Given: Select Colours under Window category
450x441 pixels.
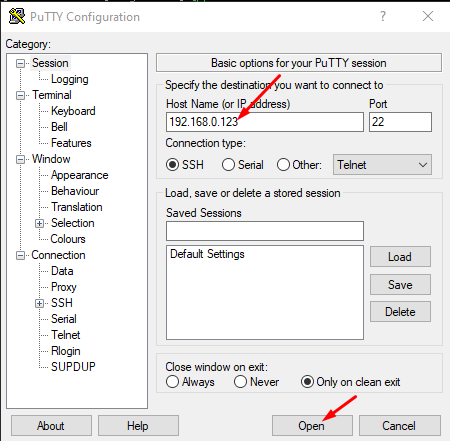Looking at the screenshot, I should point(68,239).
